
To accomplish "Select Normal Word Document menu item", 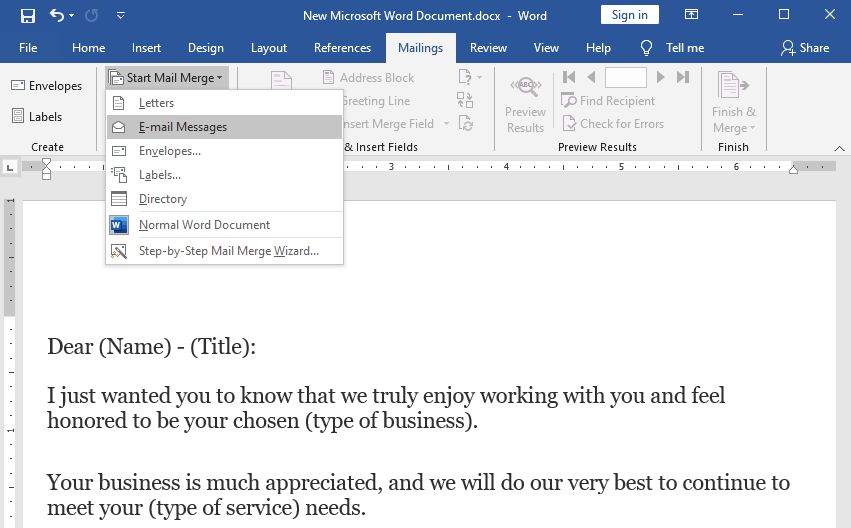I will click(x=225, y=225).
